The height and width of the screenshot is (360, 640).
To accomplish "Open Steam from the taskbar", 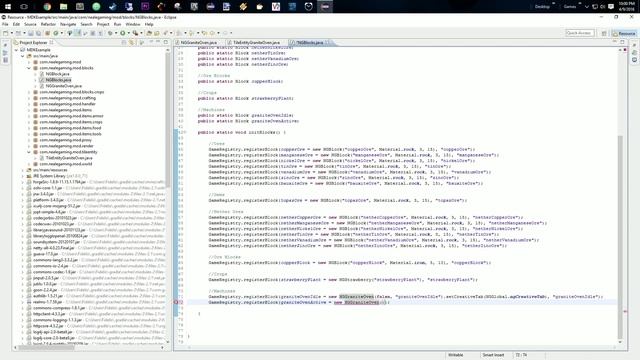I will click(113, 6).
